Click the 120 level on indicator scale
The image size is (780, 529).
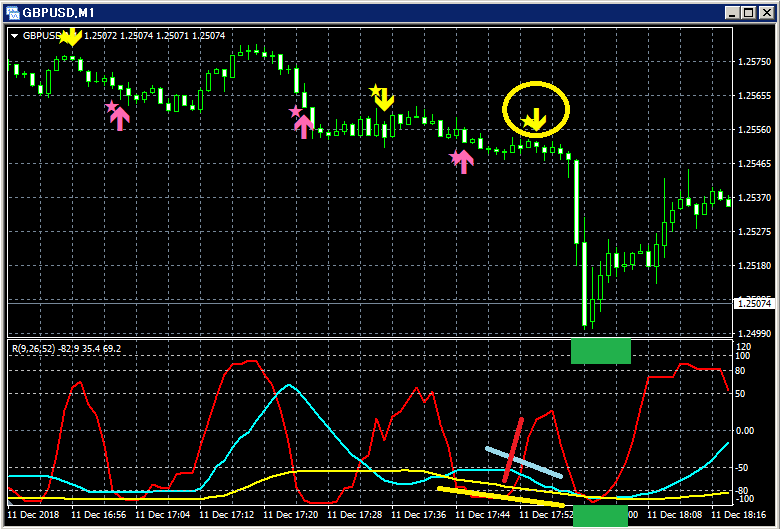(743, 347)
